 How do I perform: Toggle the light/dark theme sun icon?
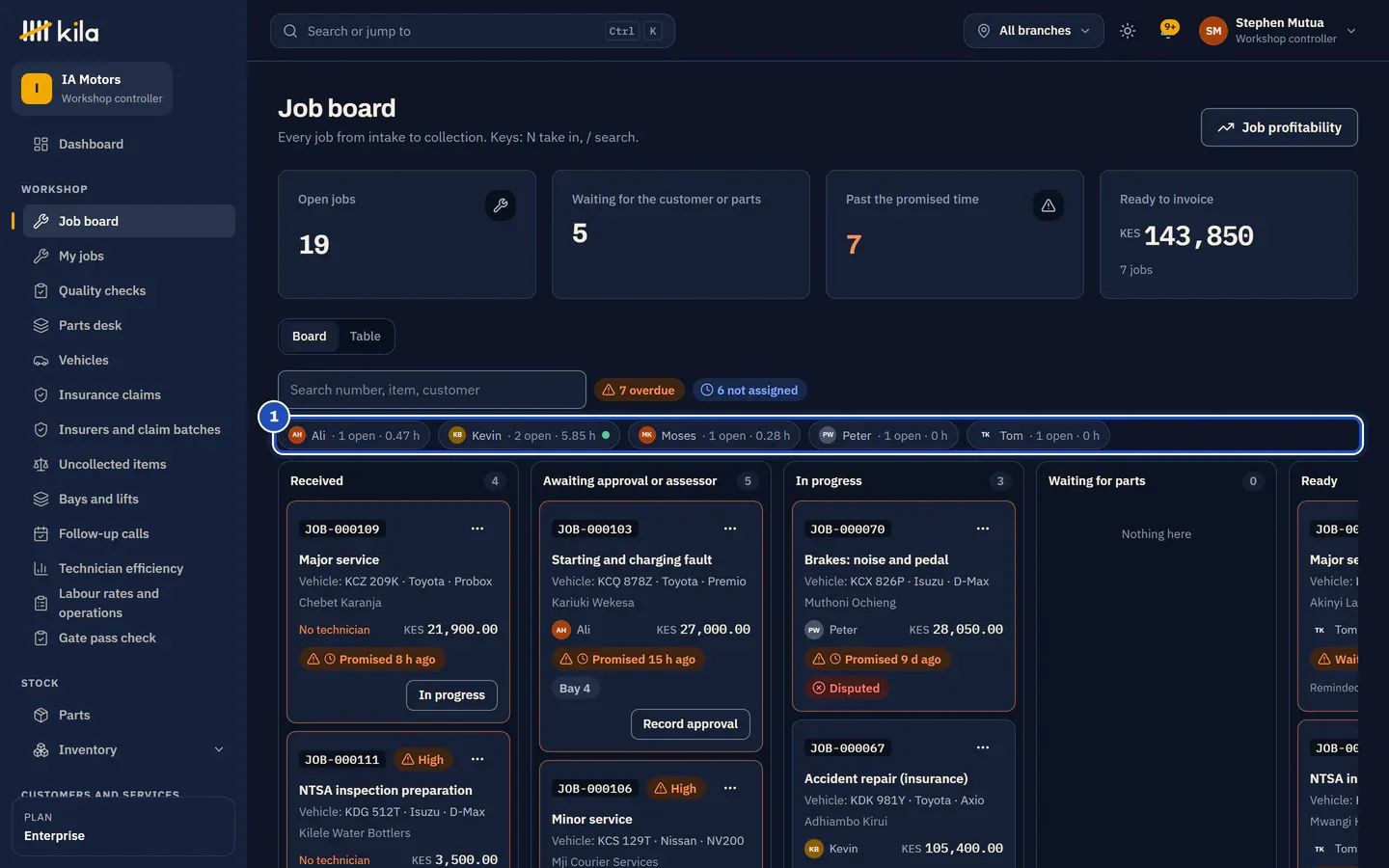coord(1128,31)
